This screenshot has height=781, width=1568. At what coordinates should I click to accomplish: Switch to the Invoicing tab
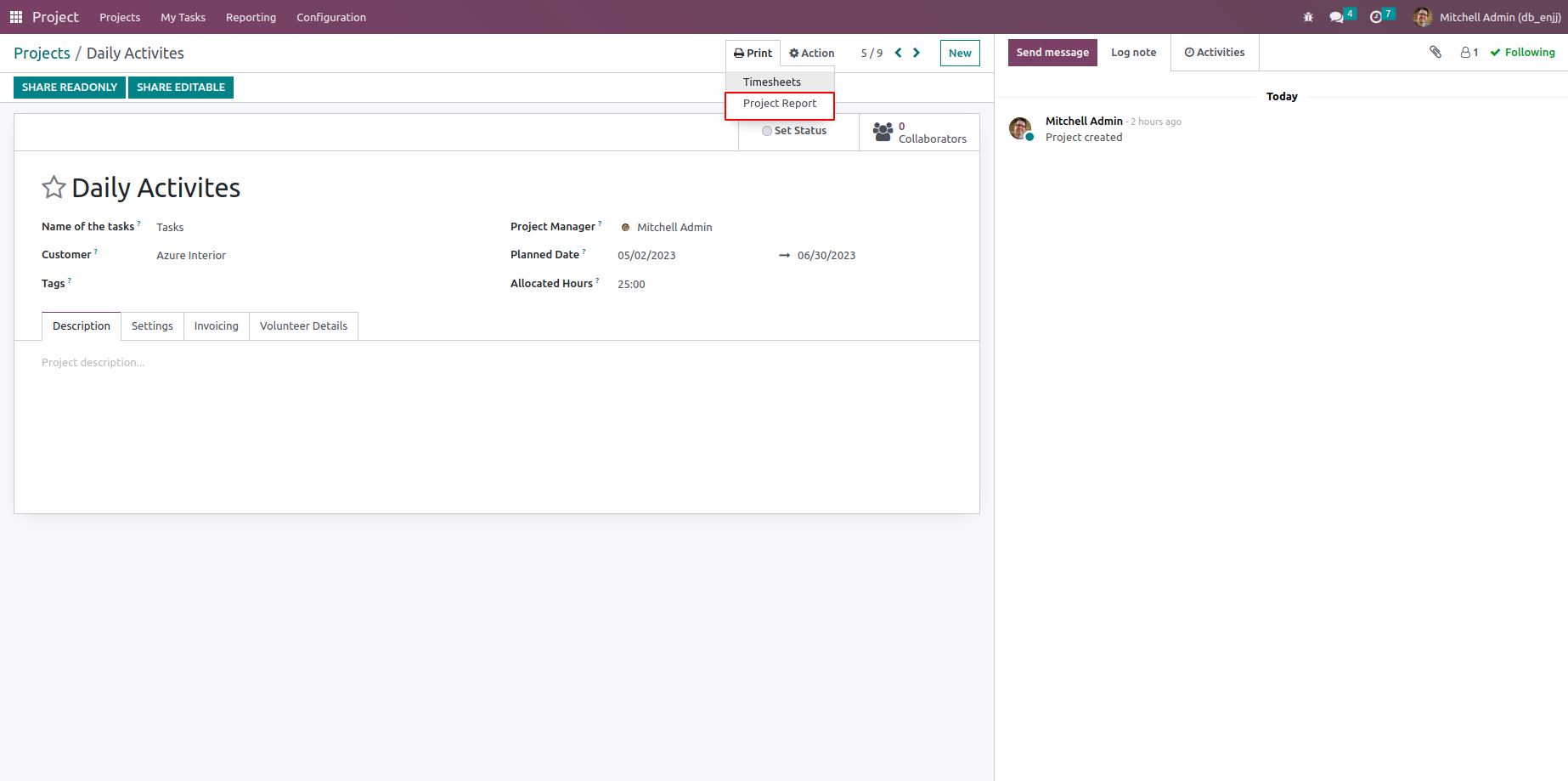[216, 326]
